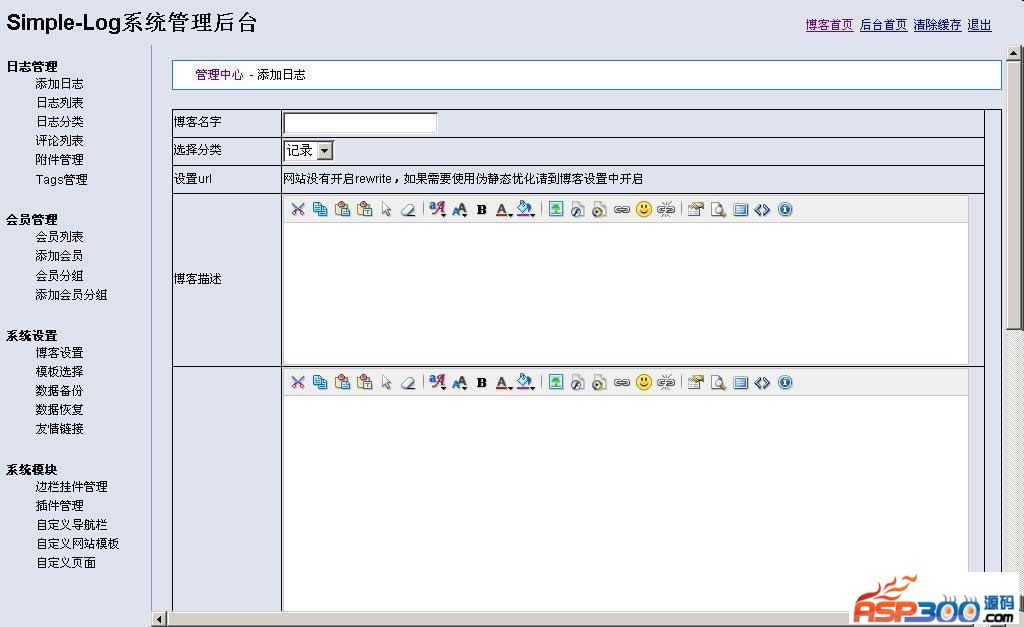Click Preview magnifier in second editor toolbar

click(x=718, y=382)
